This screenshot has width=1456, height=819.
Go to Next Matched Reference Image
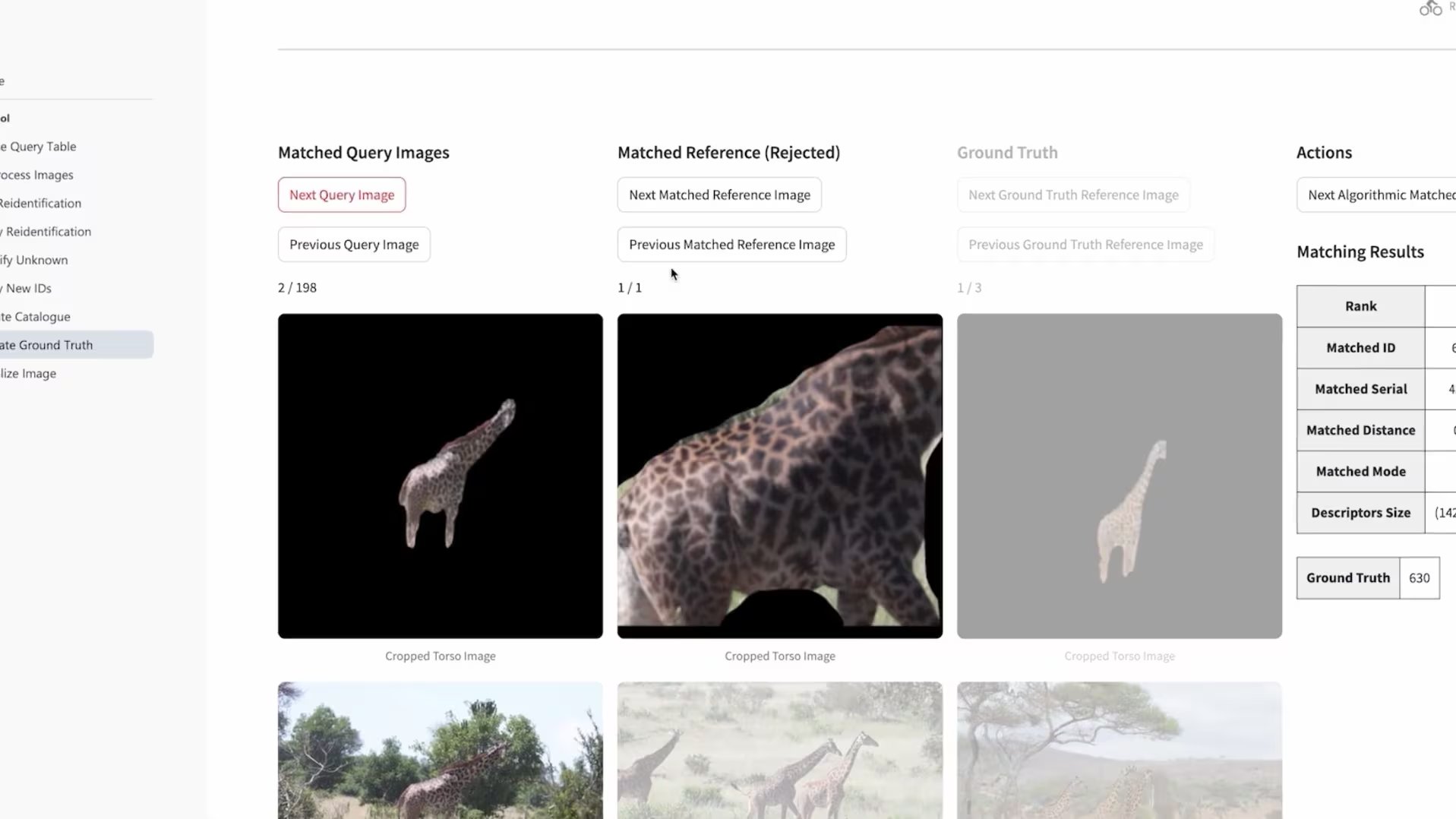(719, 194)
